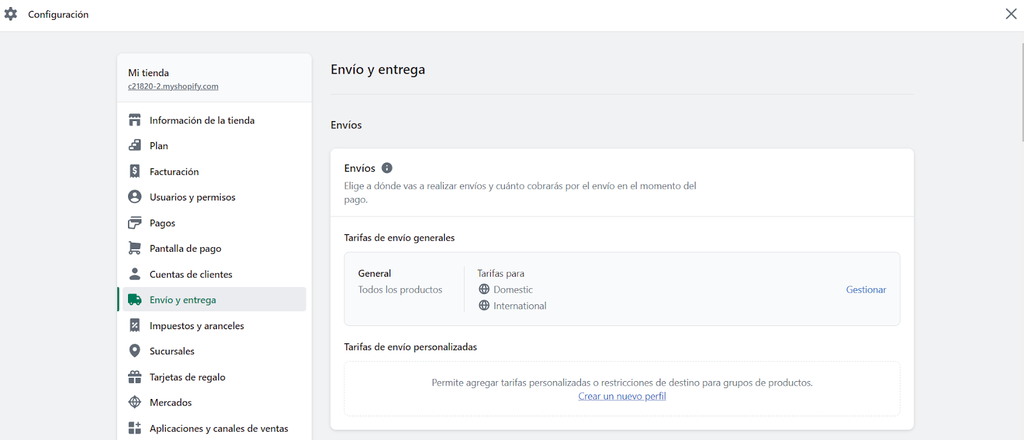
Task: Click the shopping cart checkout icon
Action: tap(135, 248)
